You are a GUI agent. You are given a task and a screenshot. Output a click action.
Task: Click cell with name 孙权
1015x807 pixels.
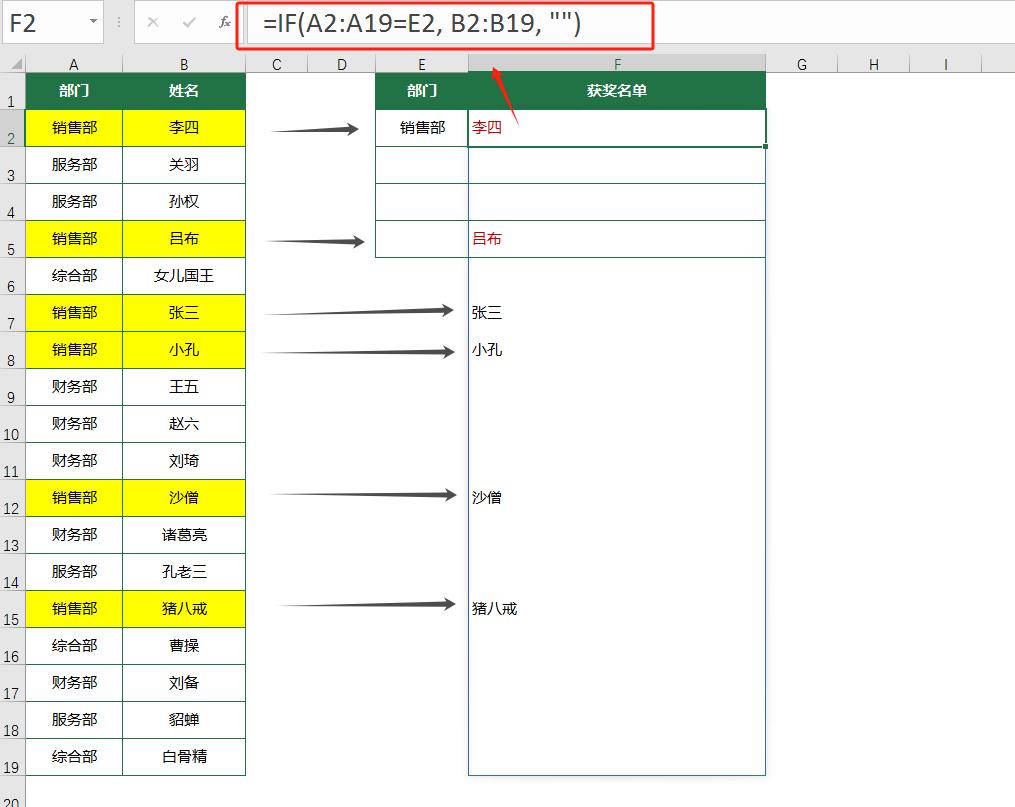[x=184, y=202]
